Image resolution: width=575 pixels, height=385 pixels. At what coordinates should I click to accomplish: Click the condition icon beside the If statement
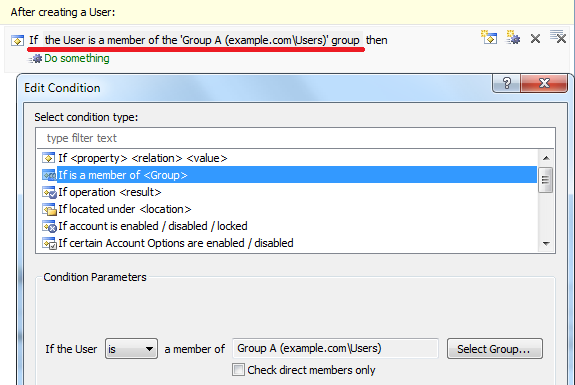[17, 40]
